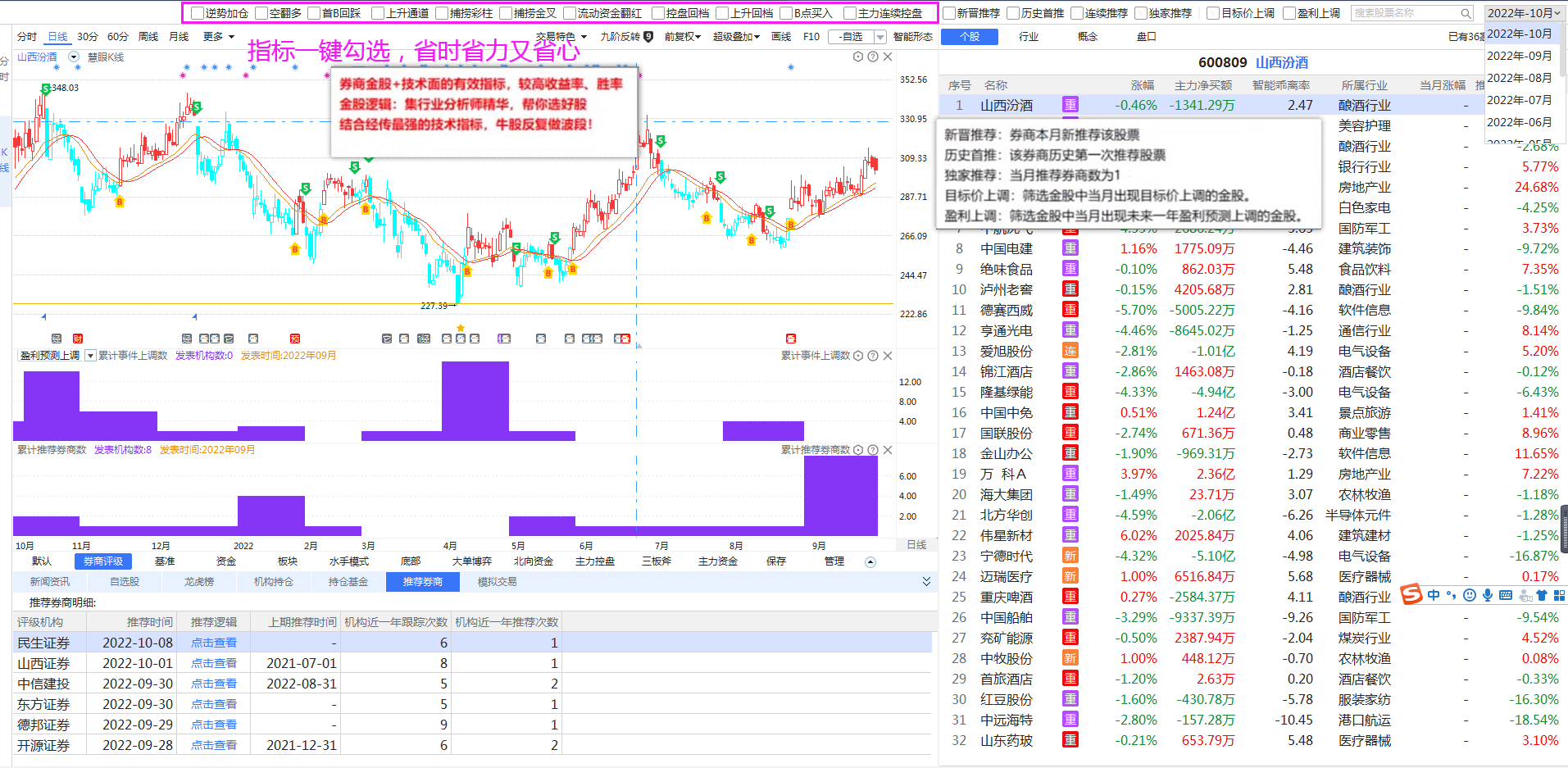Image resolution: width=1568 pixels, height=768 pixels.
Task: Choose 2022年-08月 from month list
Action: click(x=1520, y=78)
